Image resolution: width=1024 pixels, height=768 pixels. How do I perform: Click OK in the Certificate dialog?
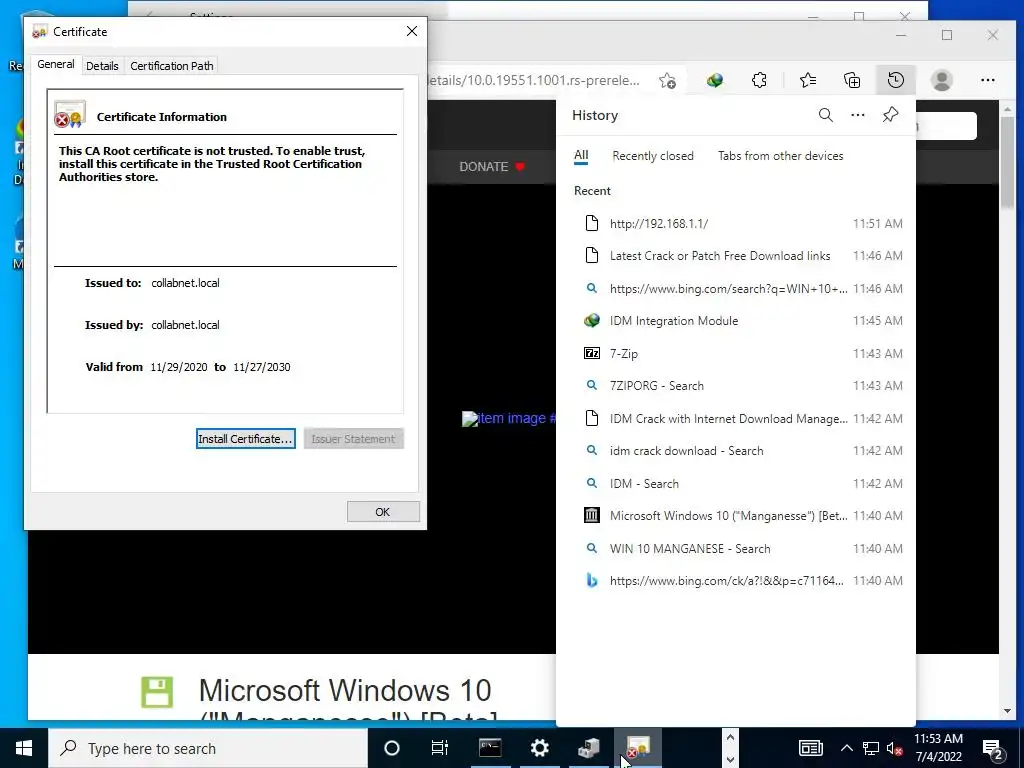pyautogui.click(x=383, y=512)
